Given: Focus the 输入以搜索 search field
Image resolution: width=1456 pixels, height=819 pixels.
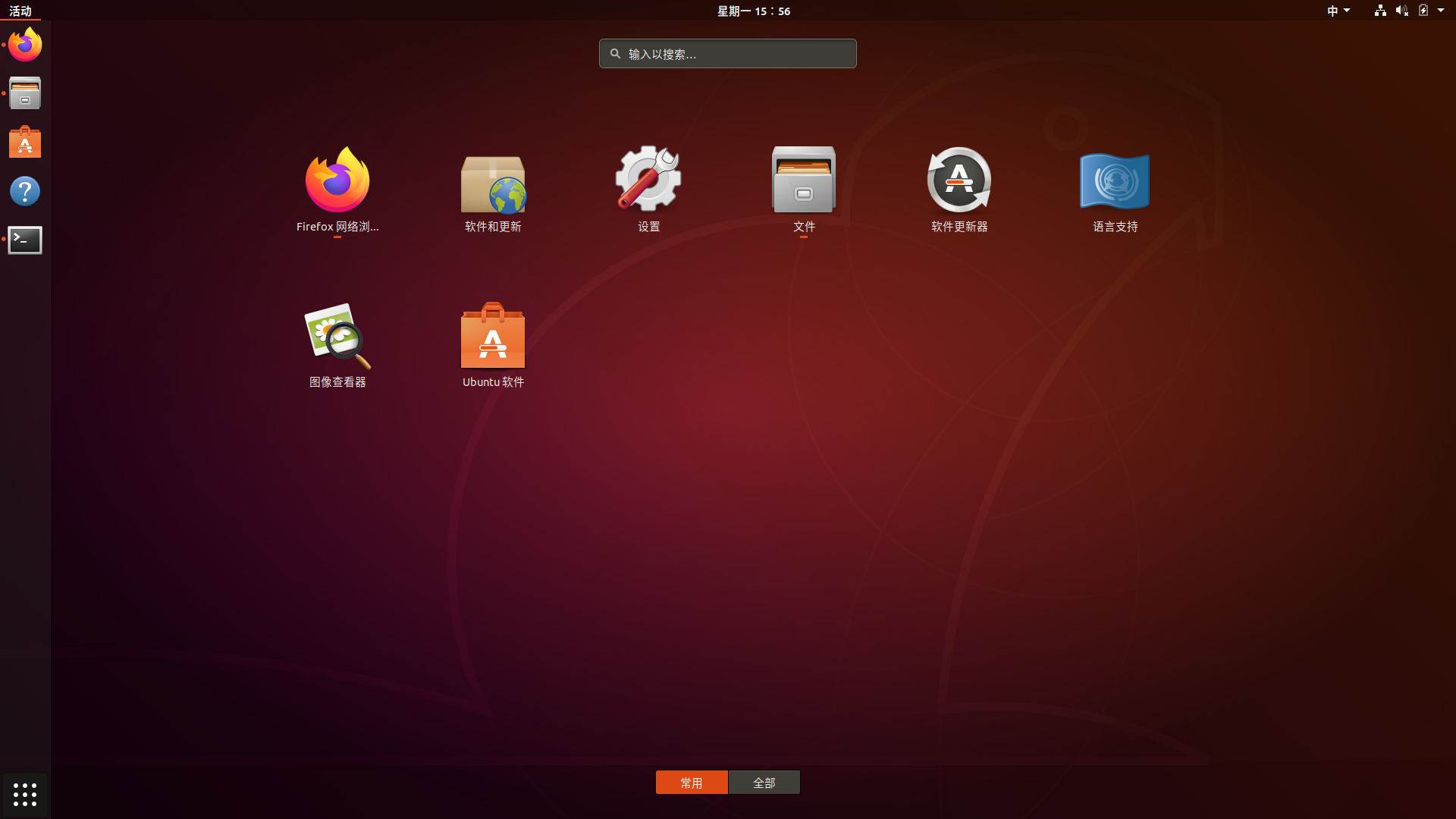Looking at the screenshot, I should pyautogui.click(x=728, y=54).
